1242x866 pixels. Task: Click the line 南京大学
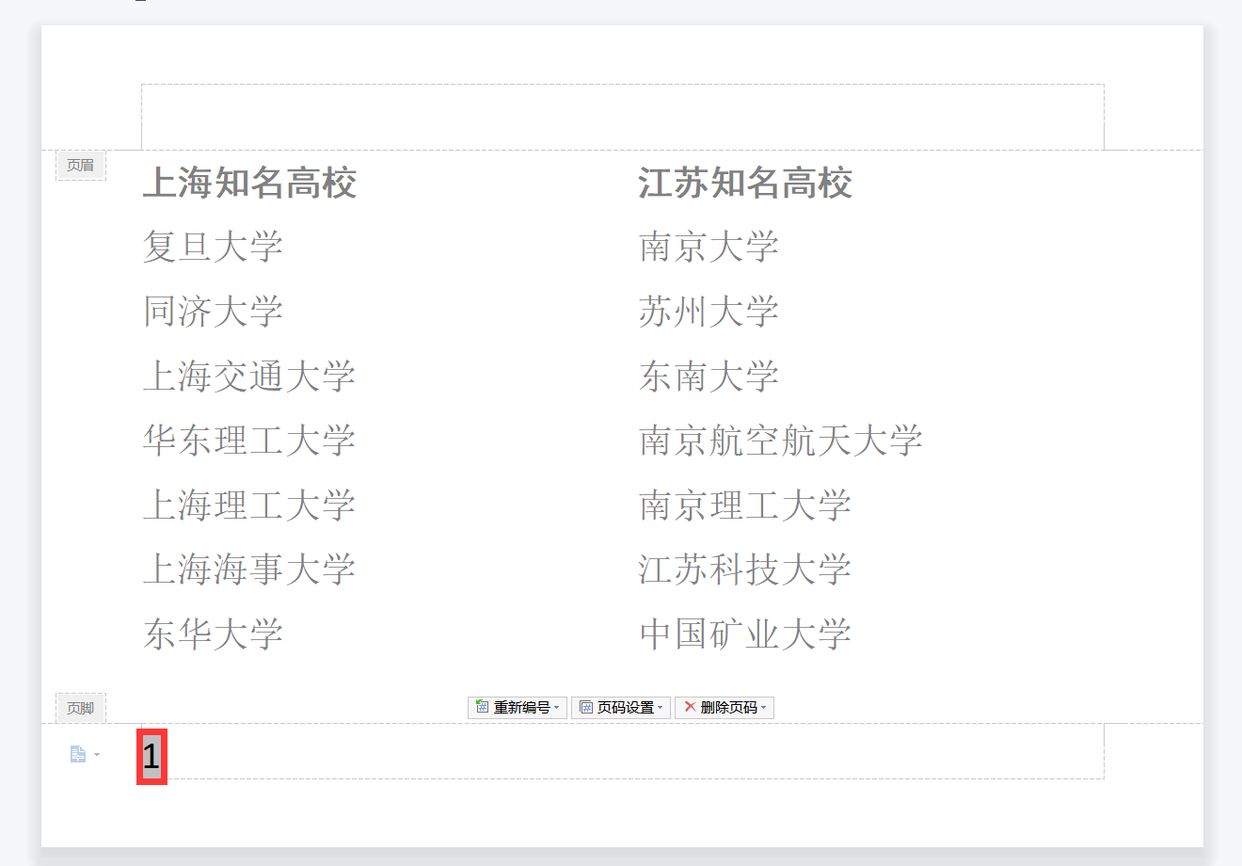[x=709, y=247]
